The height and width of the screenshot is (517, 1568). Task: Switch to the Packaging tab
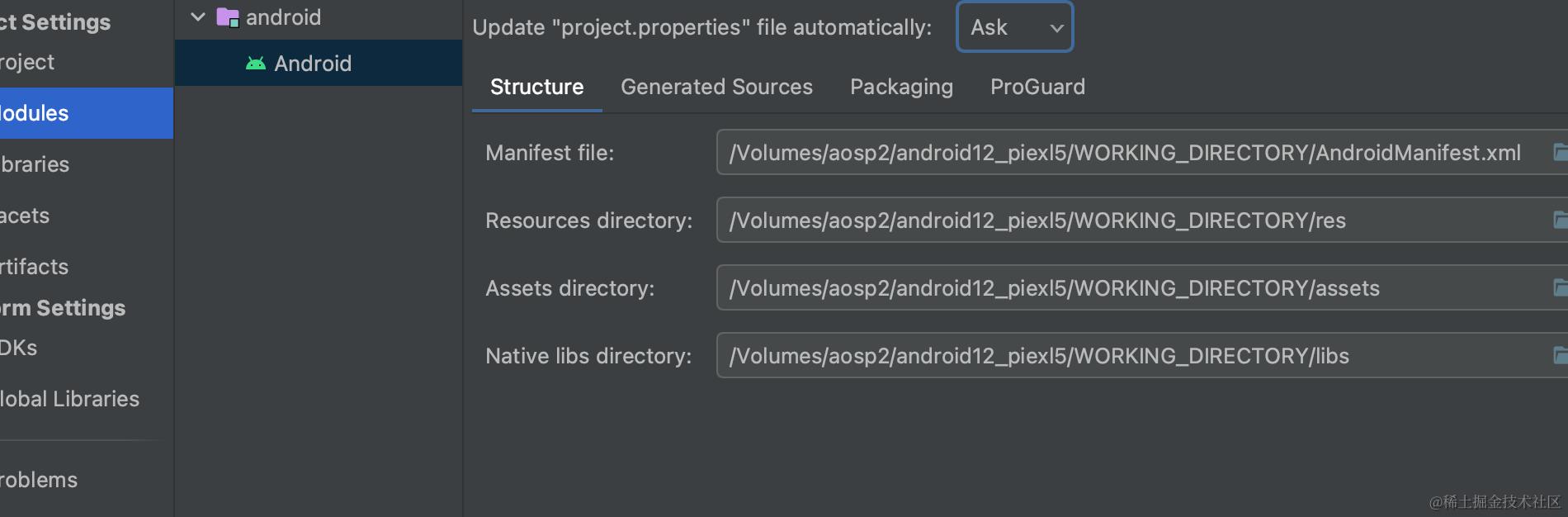(x=901, y=87)
